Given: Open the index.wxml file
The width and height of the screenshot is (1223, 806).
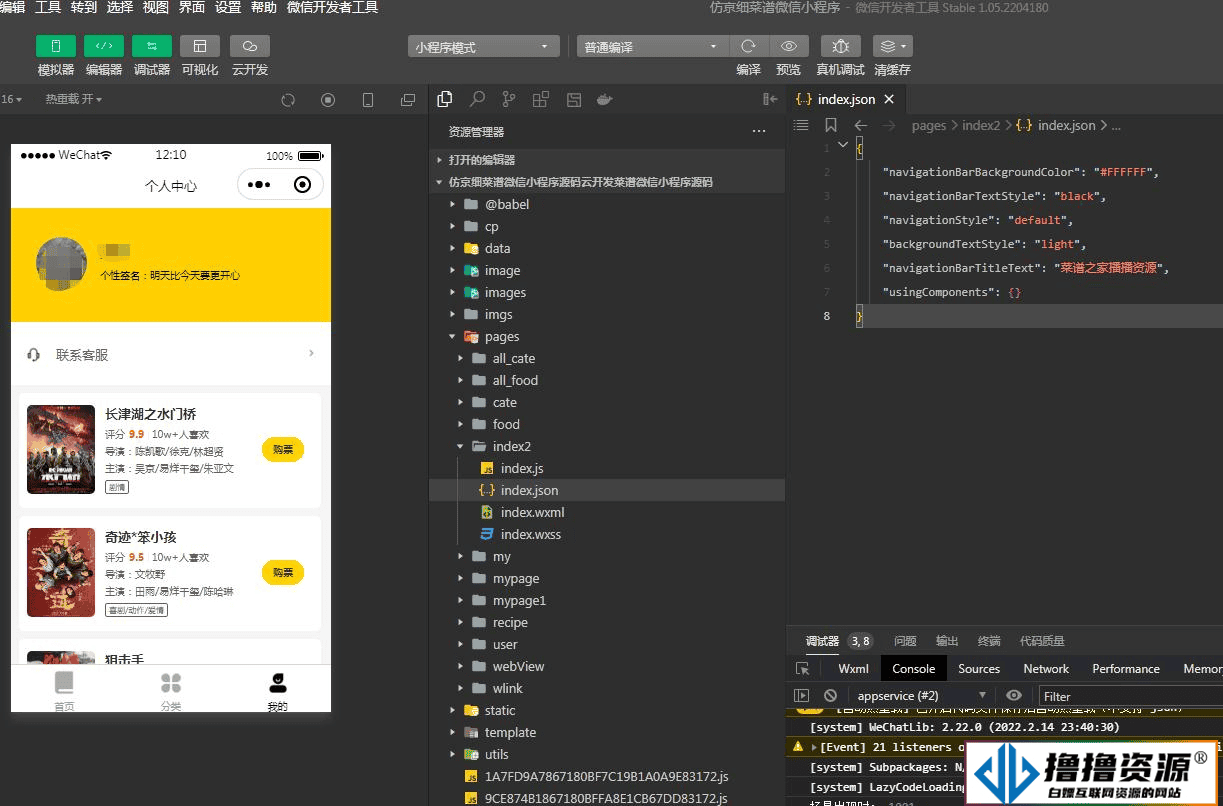Looking at the screenshot, I should tap(607, 512).
